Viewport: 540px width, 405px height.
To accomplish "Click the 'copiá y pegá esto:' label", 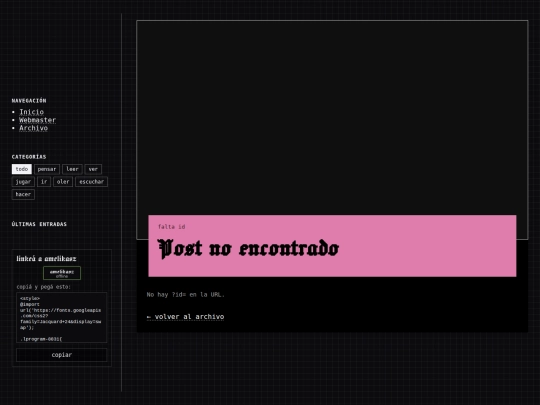I will [x=43, y=287].
